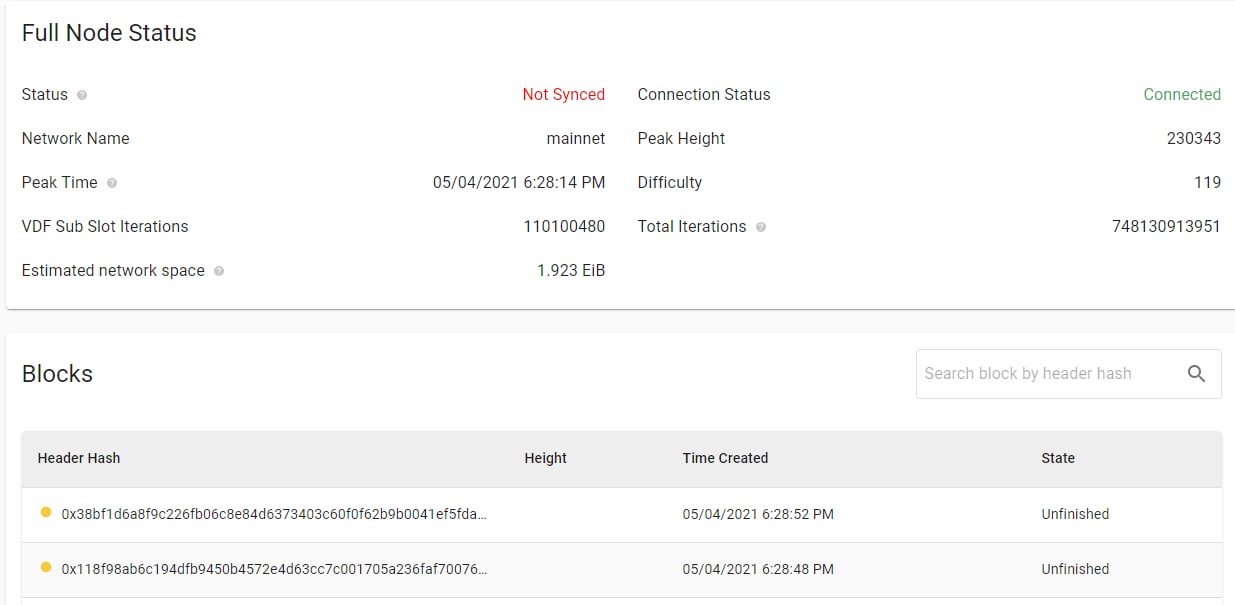Click yellow status dot for block 0x38bf1d6a8f9c
The width and height of the screenshot is (1235, 605).
tap(45, 513)
